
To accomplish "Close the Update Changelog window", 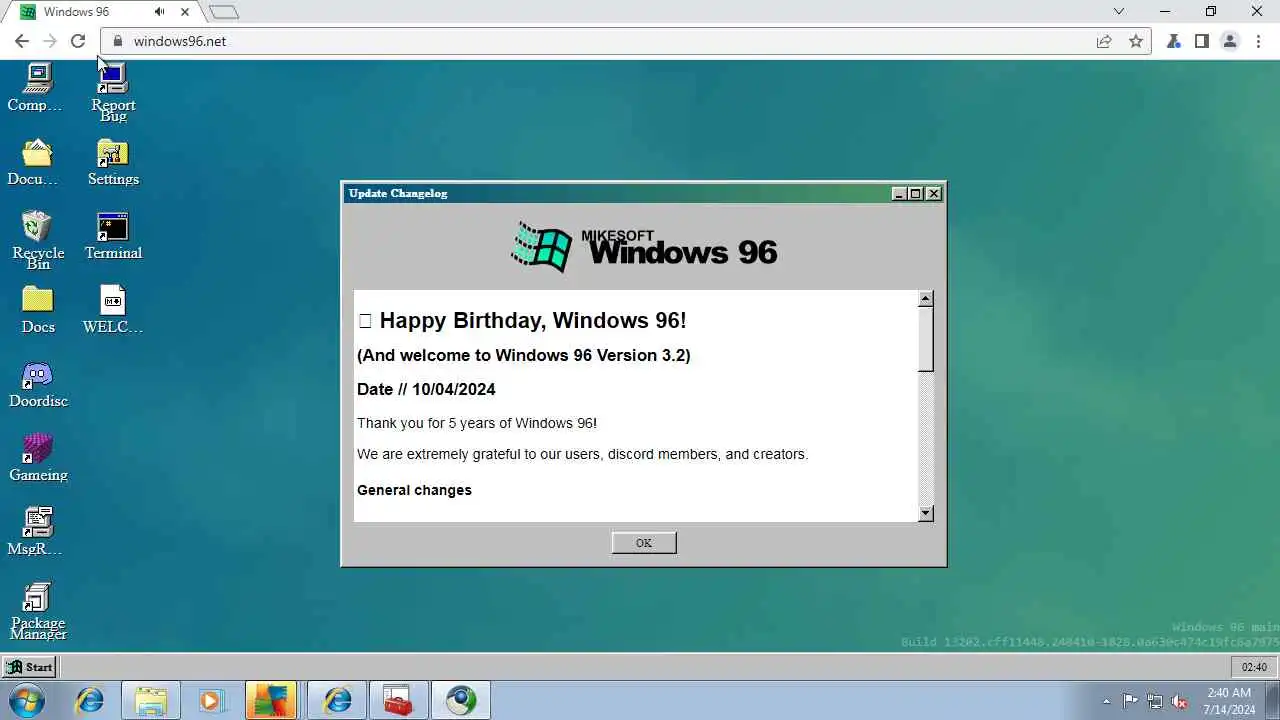I will click(934, 194).
